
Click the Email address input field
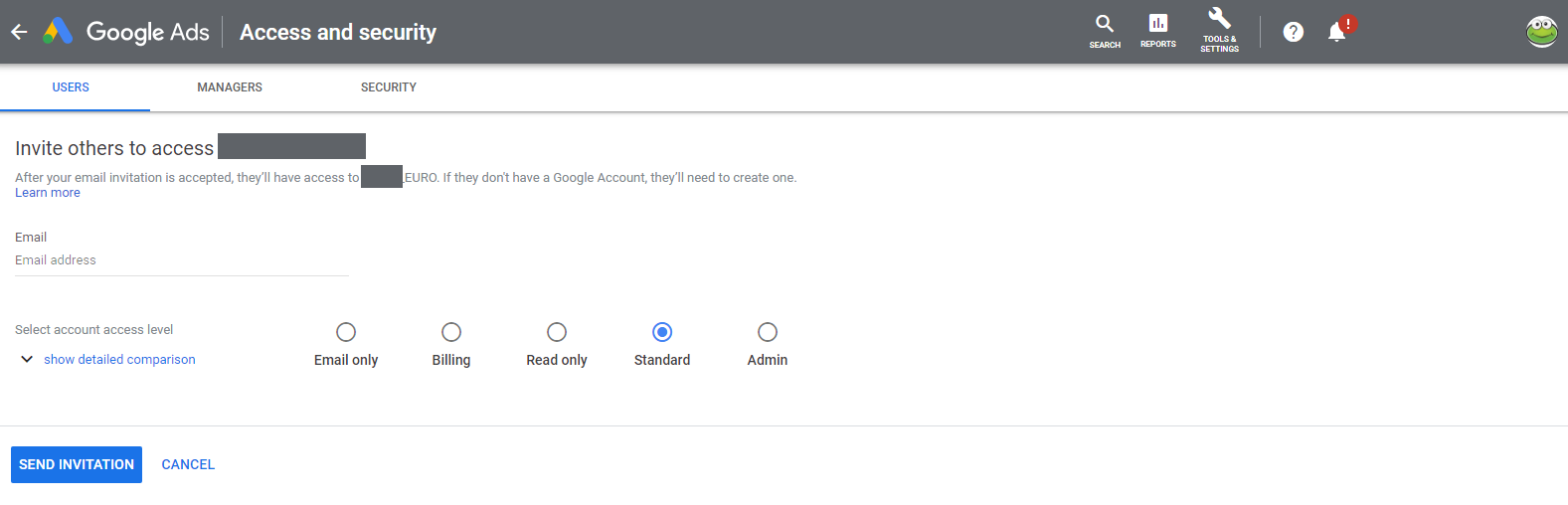point(181,260)
